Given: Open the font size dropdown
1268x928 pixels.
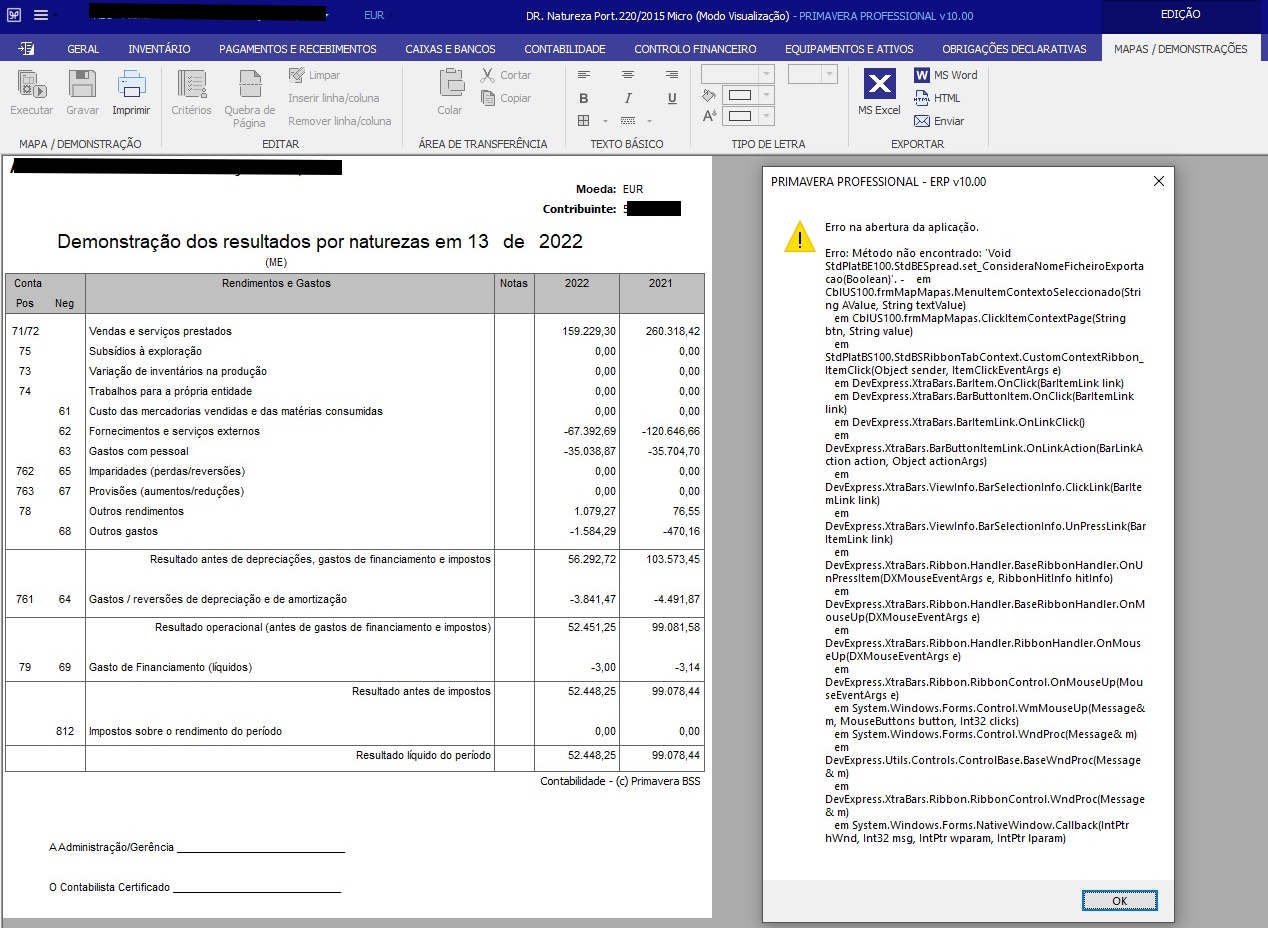Looking at the screenshot, I should [x=829, y=74].
